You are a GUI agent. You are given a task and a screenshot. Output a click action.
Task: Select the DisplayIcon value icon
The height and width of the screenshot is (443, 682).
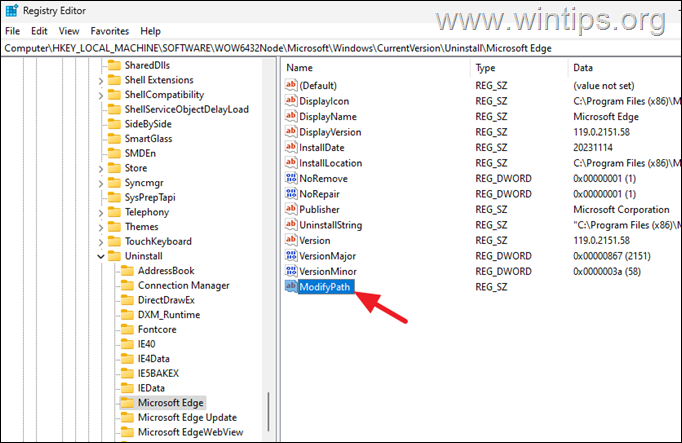291,101
